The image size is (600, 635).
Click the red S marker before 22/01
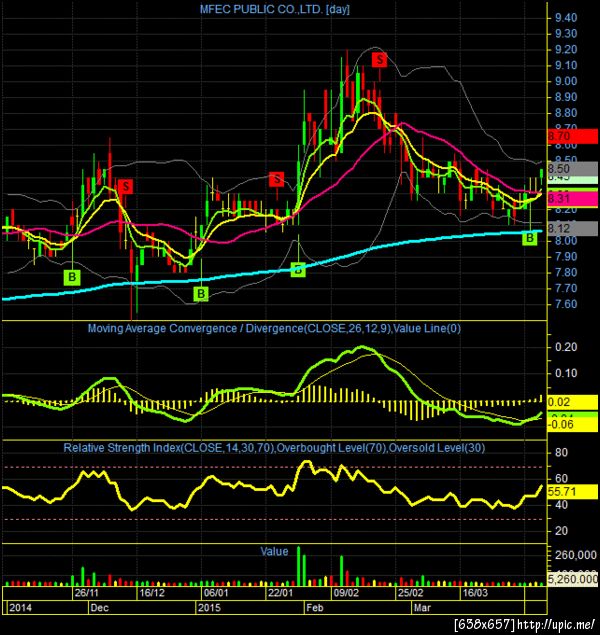(x=277, y=179)
